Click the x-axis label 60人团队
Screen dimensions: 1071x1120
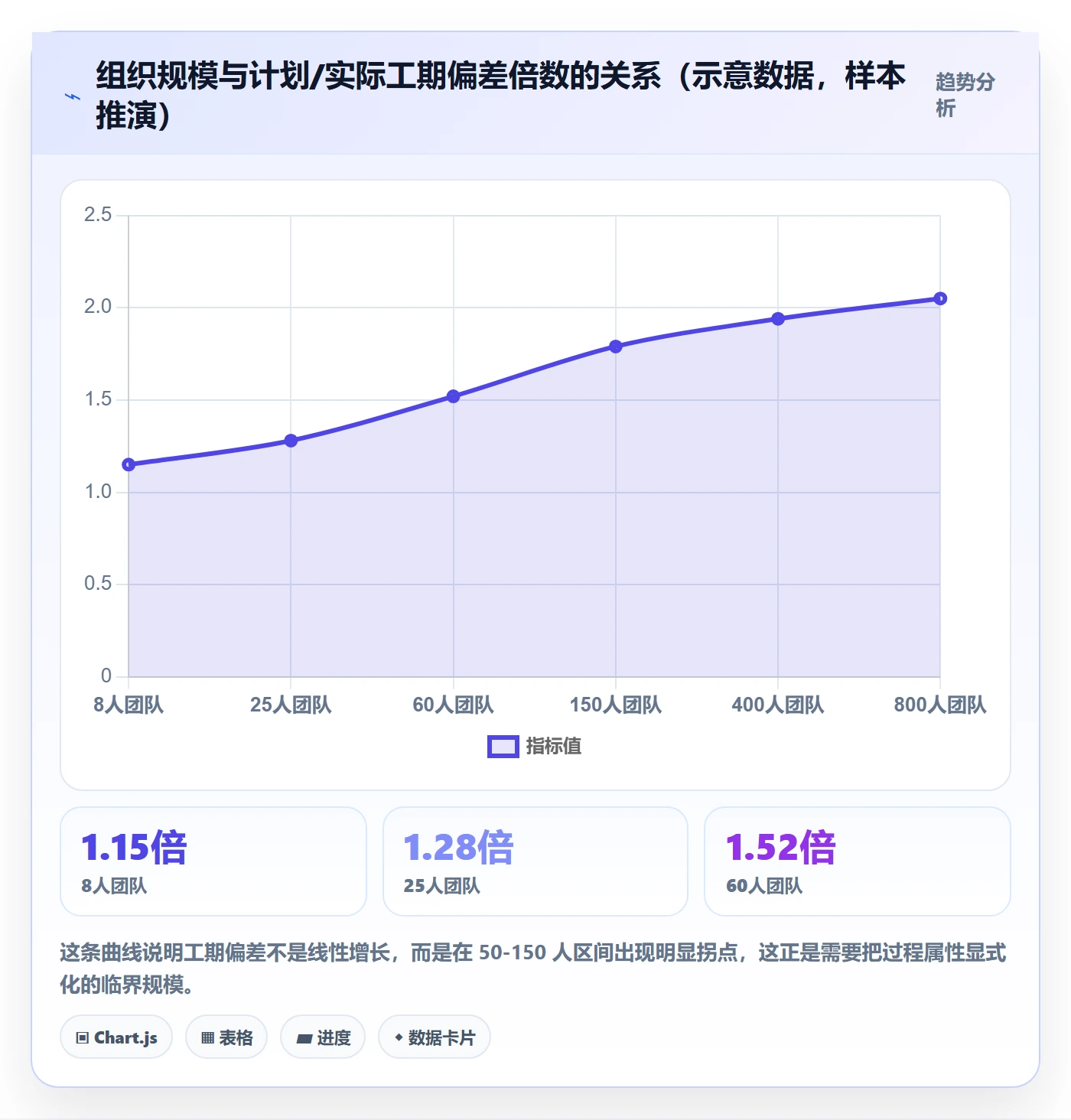(453, 705)
